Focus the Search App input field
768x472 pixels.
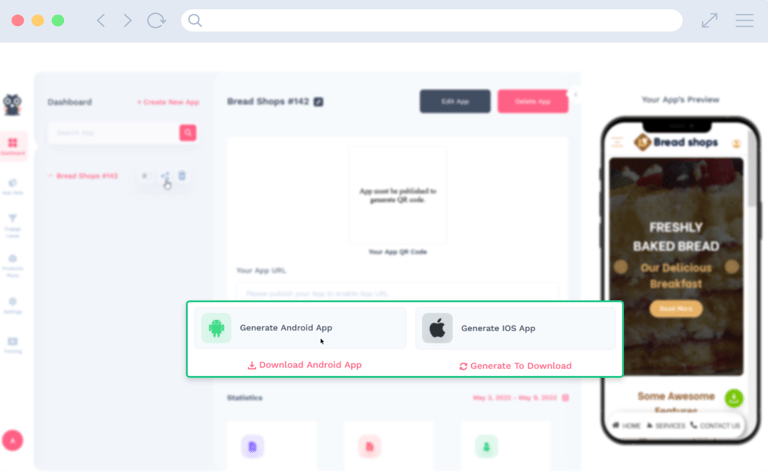point(114,133)
